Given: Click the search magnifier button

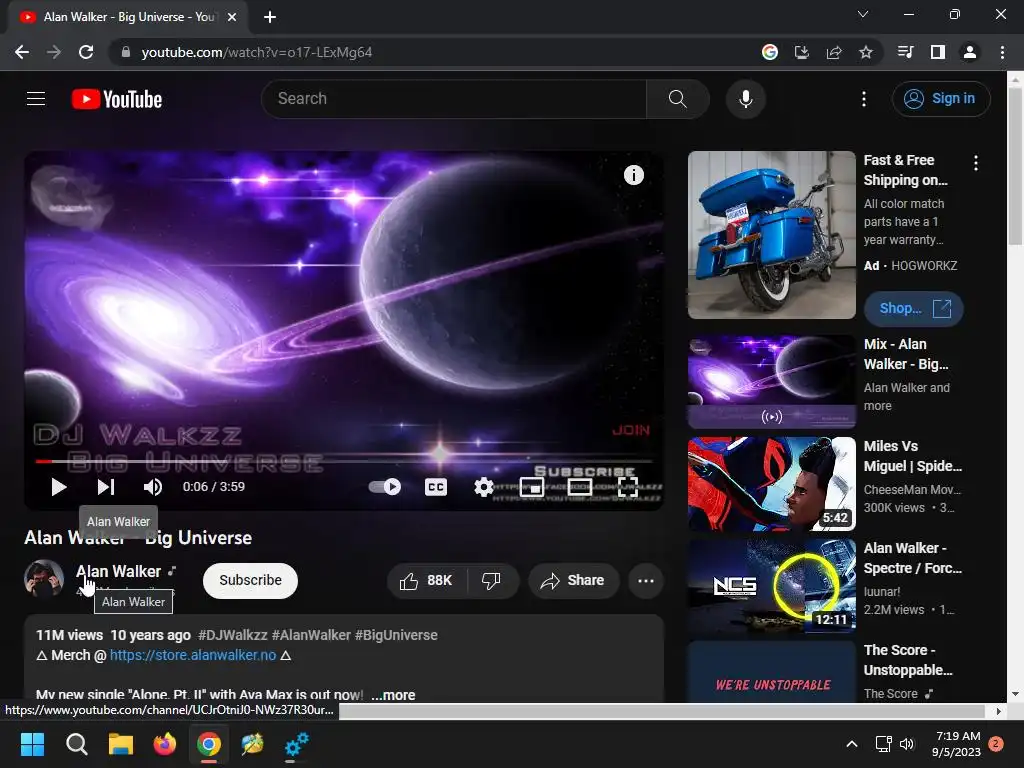Looking at the screenshot, I should [678, 99].
